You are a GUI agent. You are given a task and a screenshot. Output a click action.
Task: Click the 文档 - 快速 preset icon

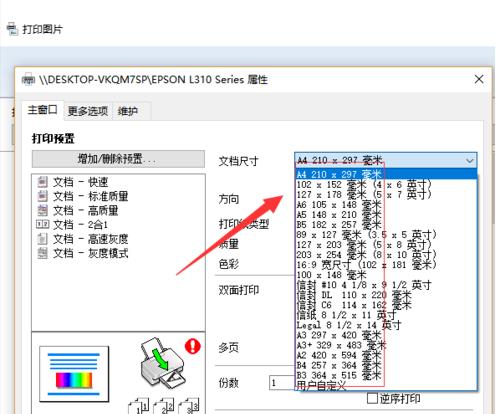42,182
